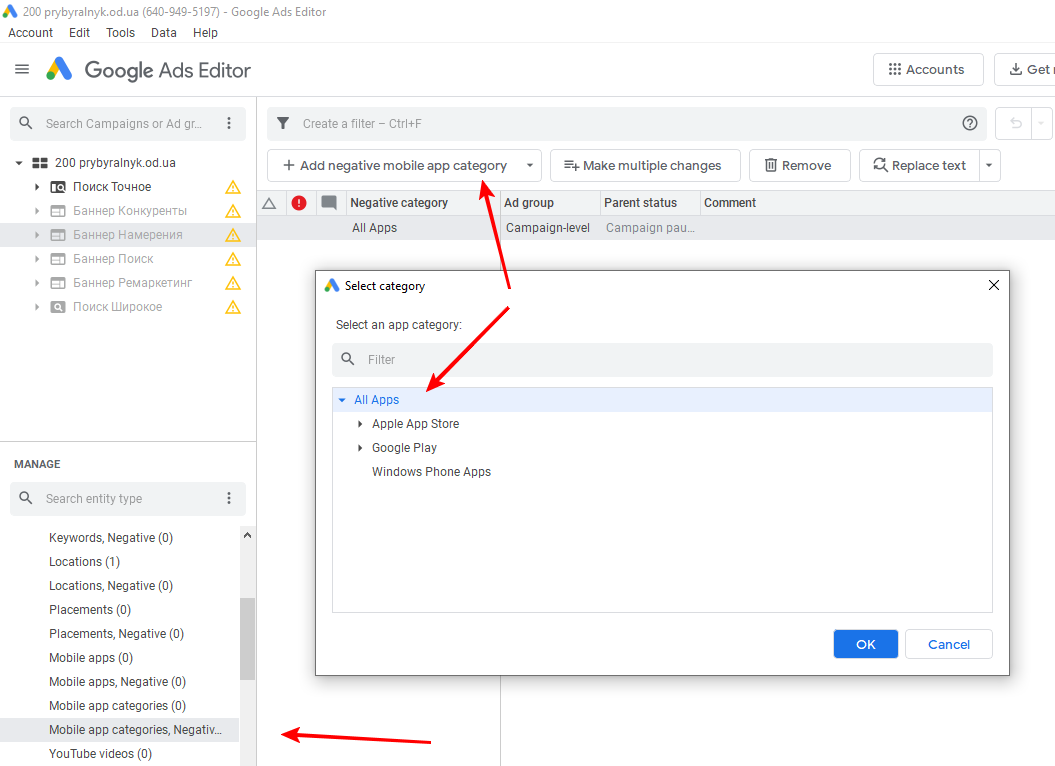Screen dimensions: 1055x766
Task: Click the campaign search magnifier icon
Action: [x=26, y=123]
